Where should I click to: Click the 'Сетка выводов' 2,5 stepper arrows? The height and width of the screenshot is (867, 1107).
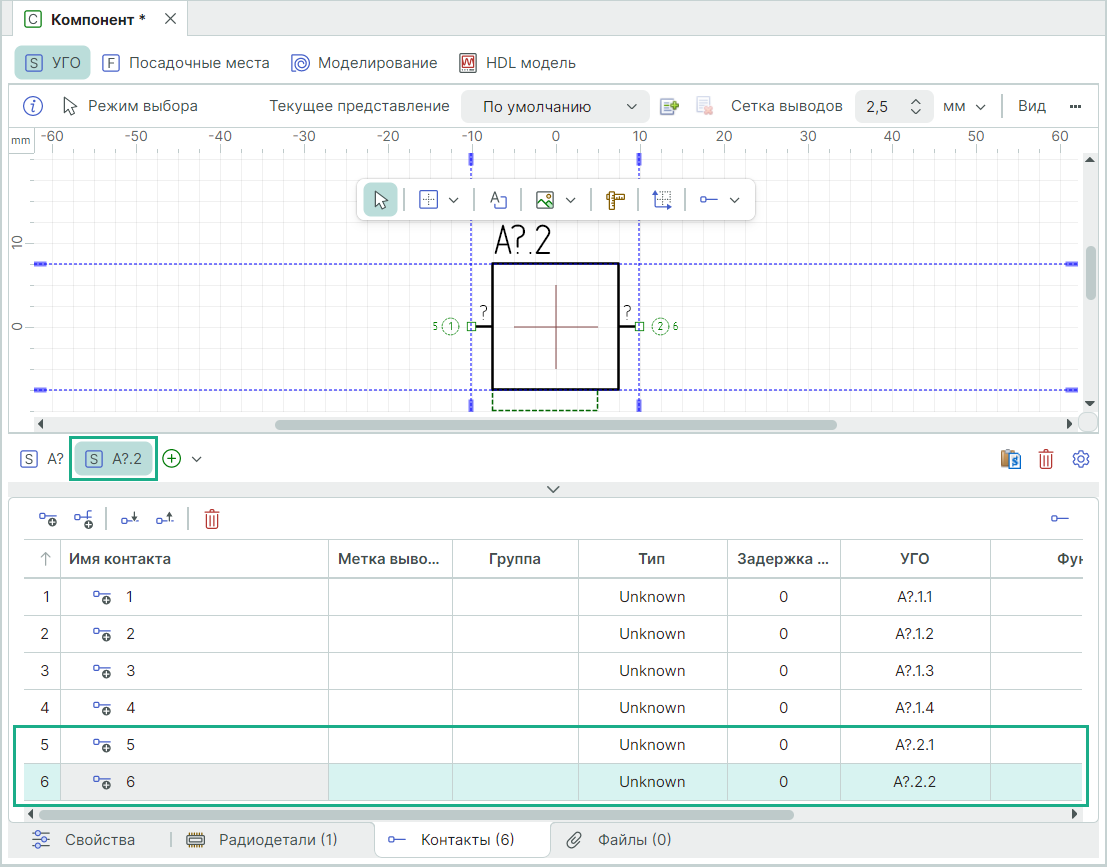click(915, 106)
